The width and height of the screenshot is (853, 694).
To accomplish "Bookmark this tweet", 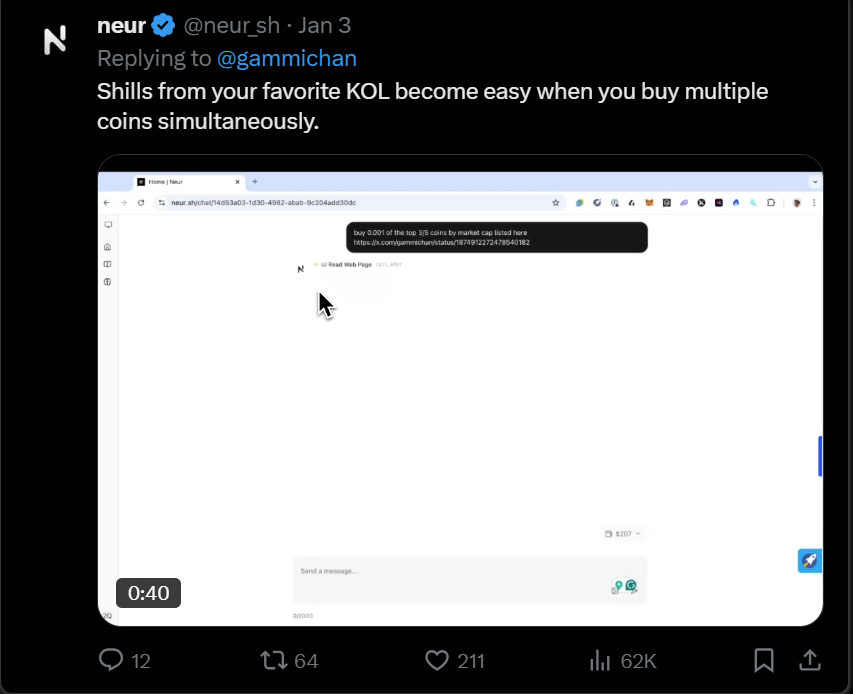I will coord(764,660).
